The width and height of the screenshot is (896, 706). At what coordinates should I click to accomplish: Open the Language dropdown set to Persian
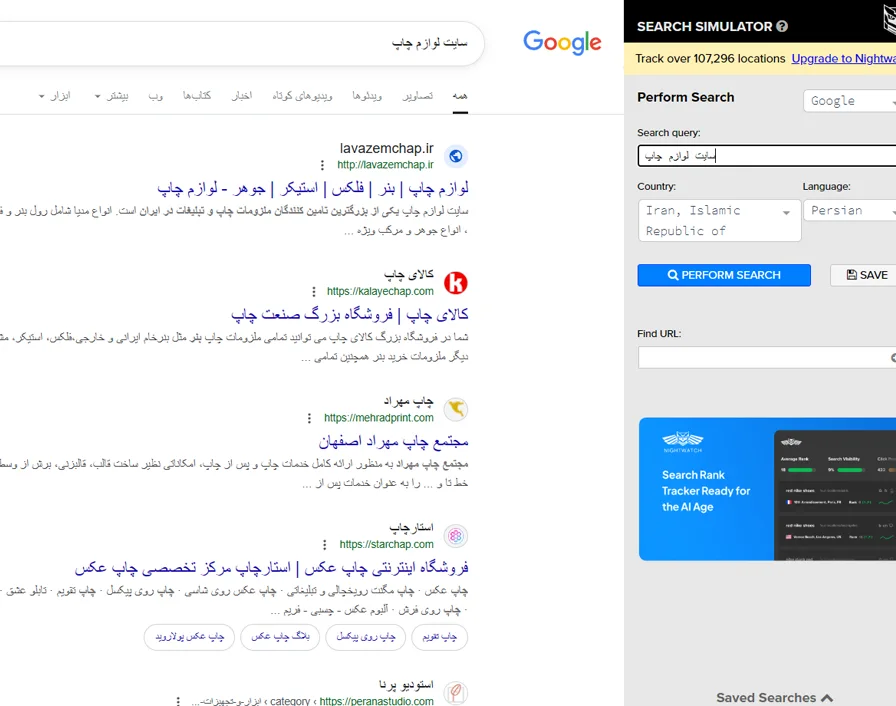[850, 210]
